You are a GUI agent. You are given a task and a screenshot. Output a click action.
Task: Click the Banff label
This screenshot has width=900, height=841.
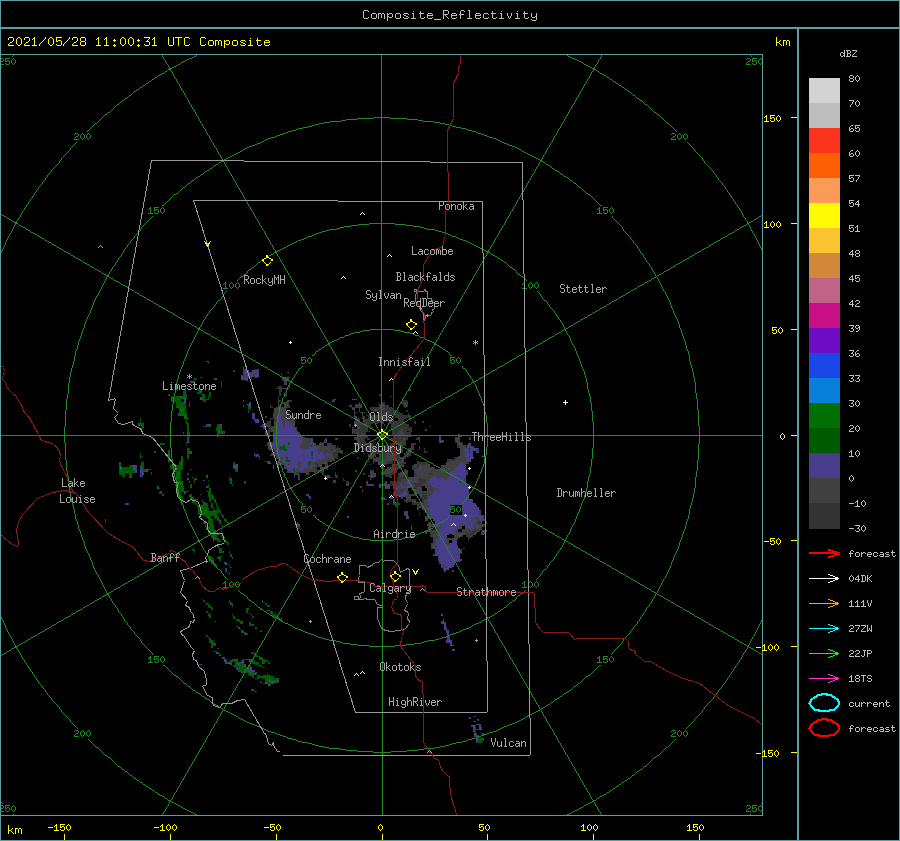(165, 557)
